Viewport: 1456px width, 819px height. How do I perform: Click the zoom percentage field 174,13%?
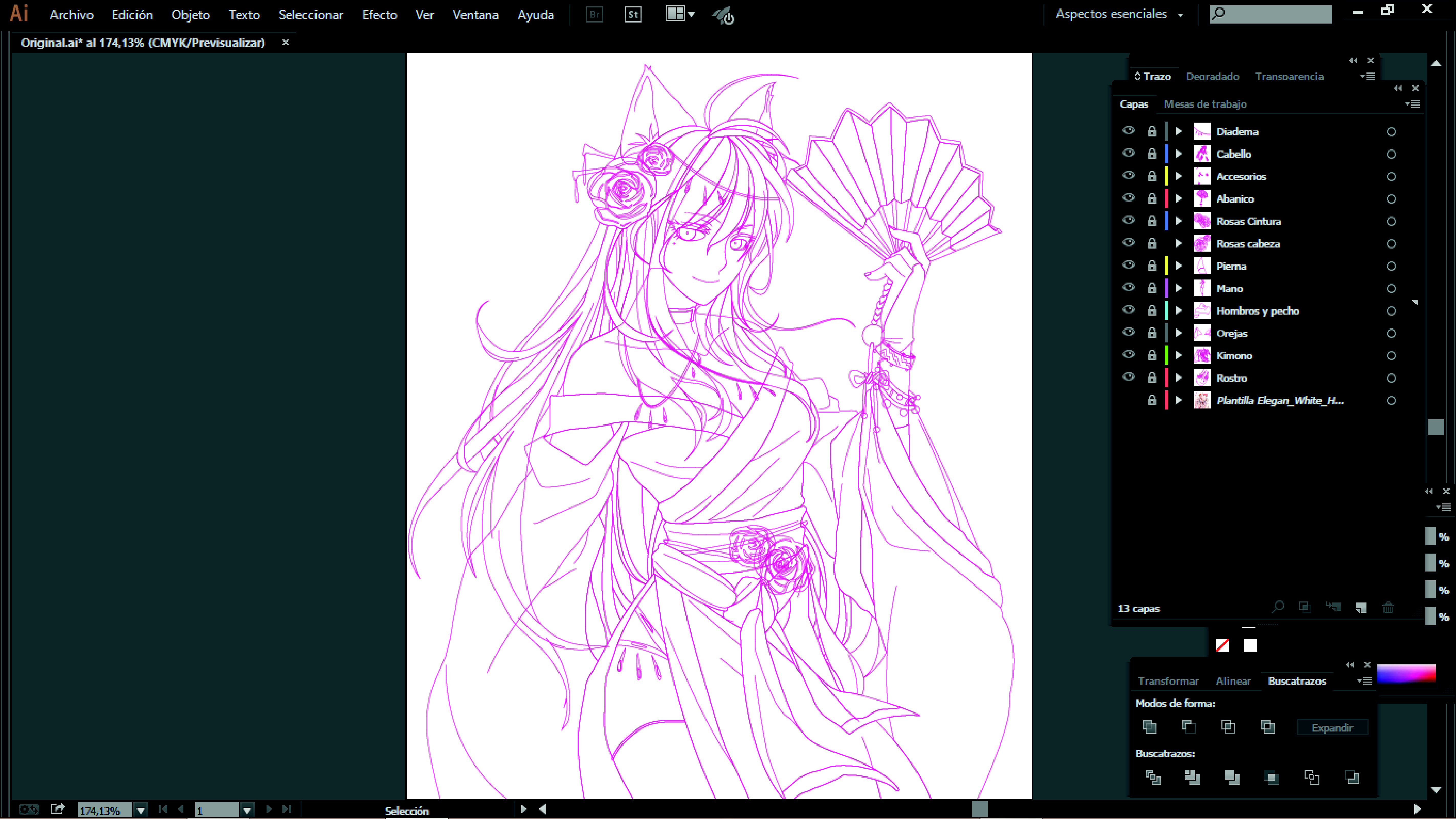point(105,810)
